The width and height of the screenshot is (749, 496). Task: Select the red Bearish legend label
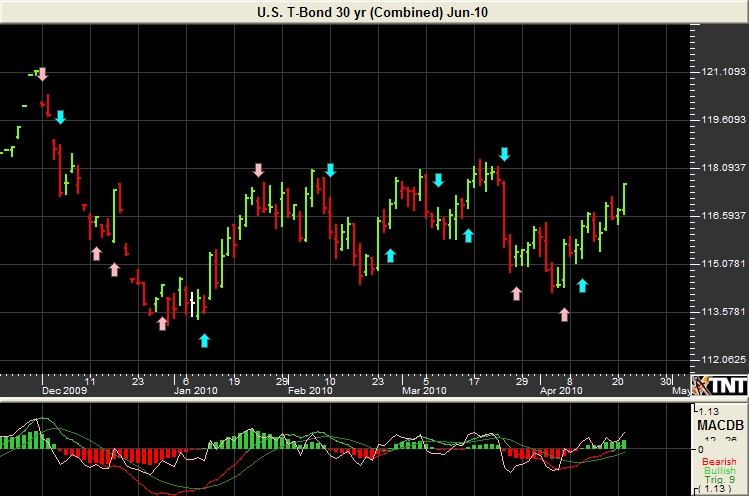point(719,462)
